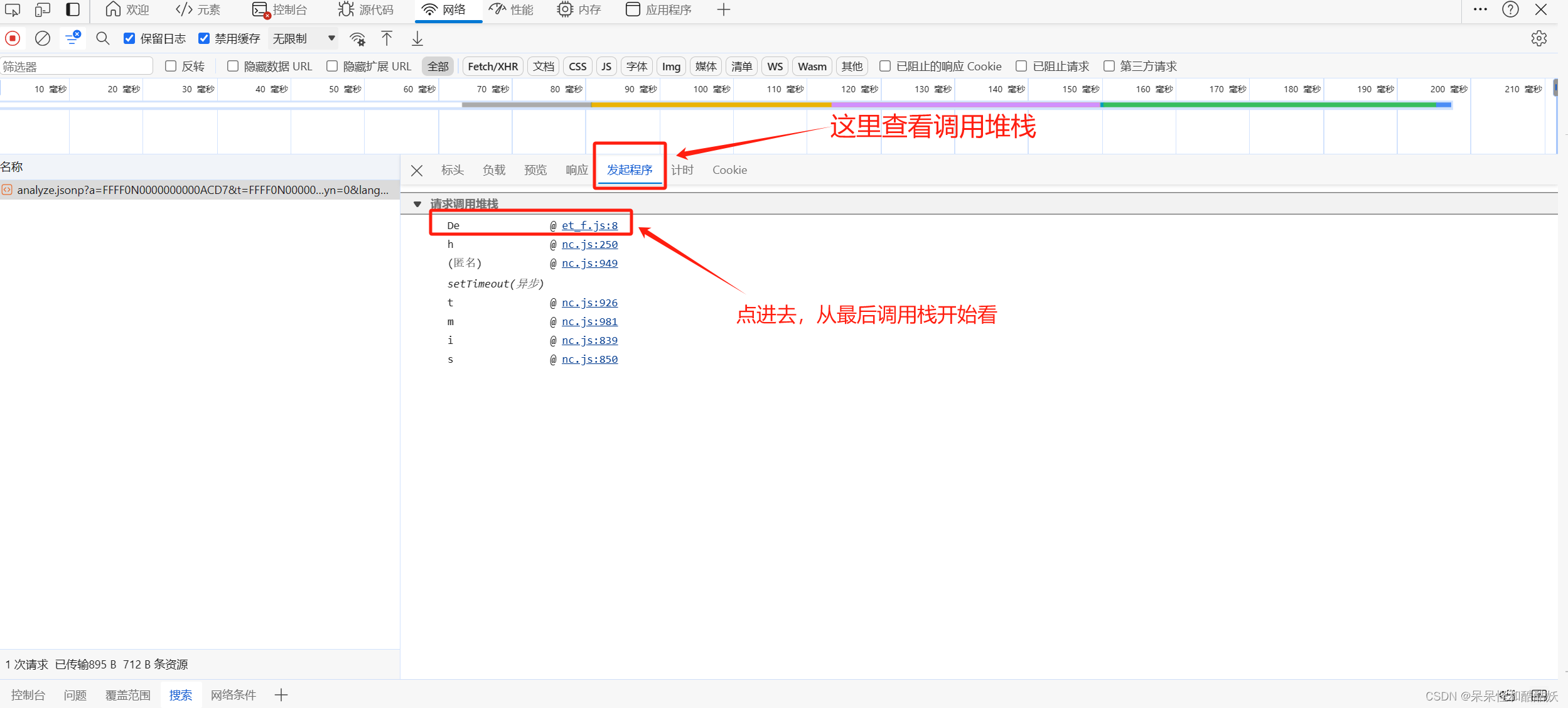Screen dimensions: 1568x708
Task: Select the All filter type
Action: 438,66
